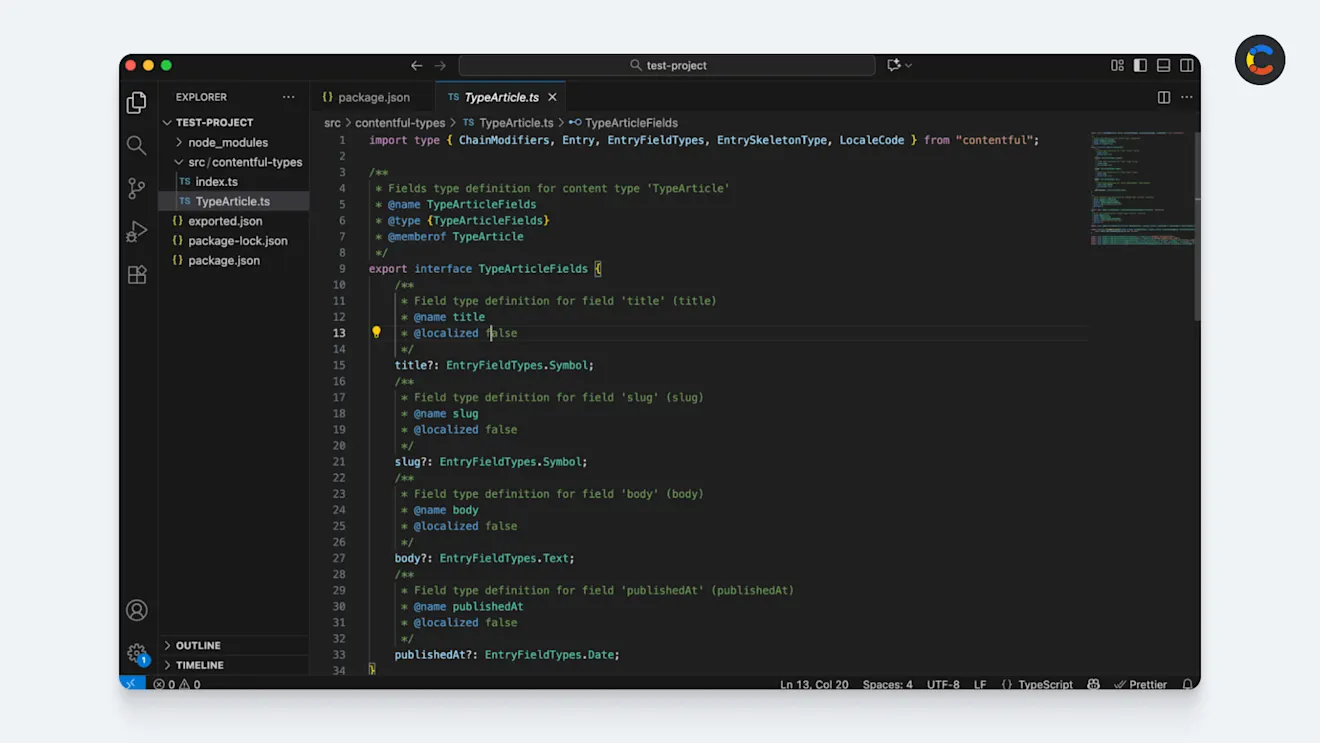
Task: Click the lightbulb code action on line 13
Action: pyautogui.click(x=376, y=331)
